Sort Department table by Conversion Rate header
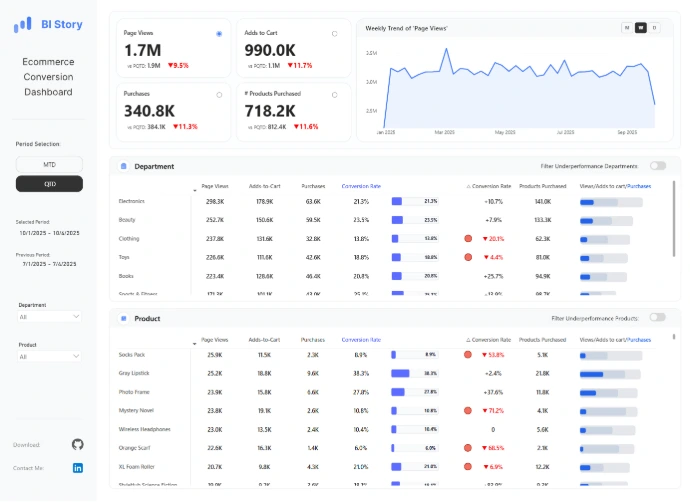The width and height of the screenshot is (690, 502). [x=361, y=185]
